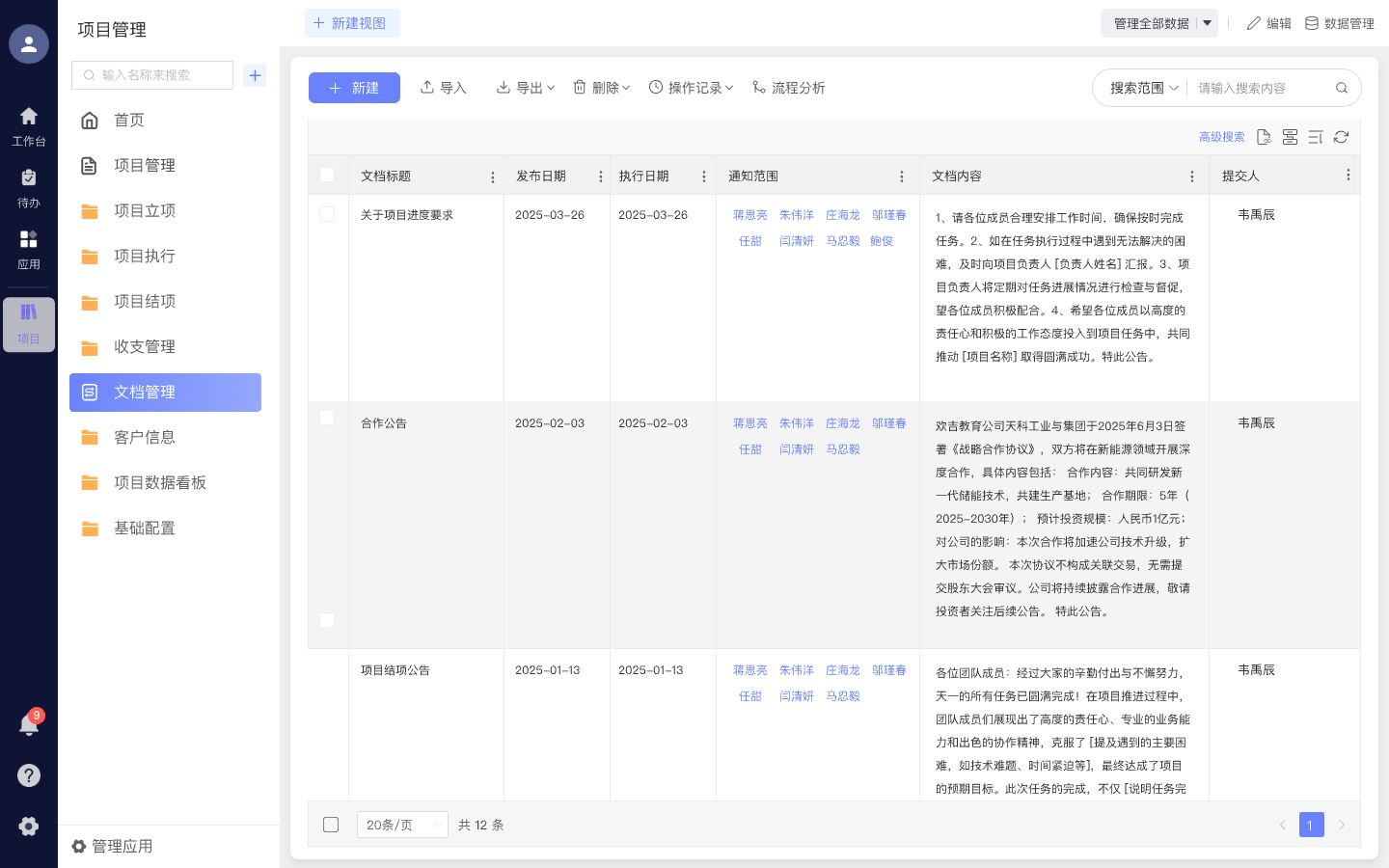Click the 操作记录 history icon

[x=657, y=87]
